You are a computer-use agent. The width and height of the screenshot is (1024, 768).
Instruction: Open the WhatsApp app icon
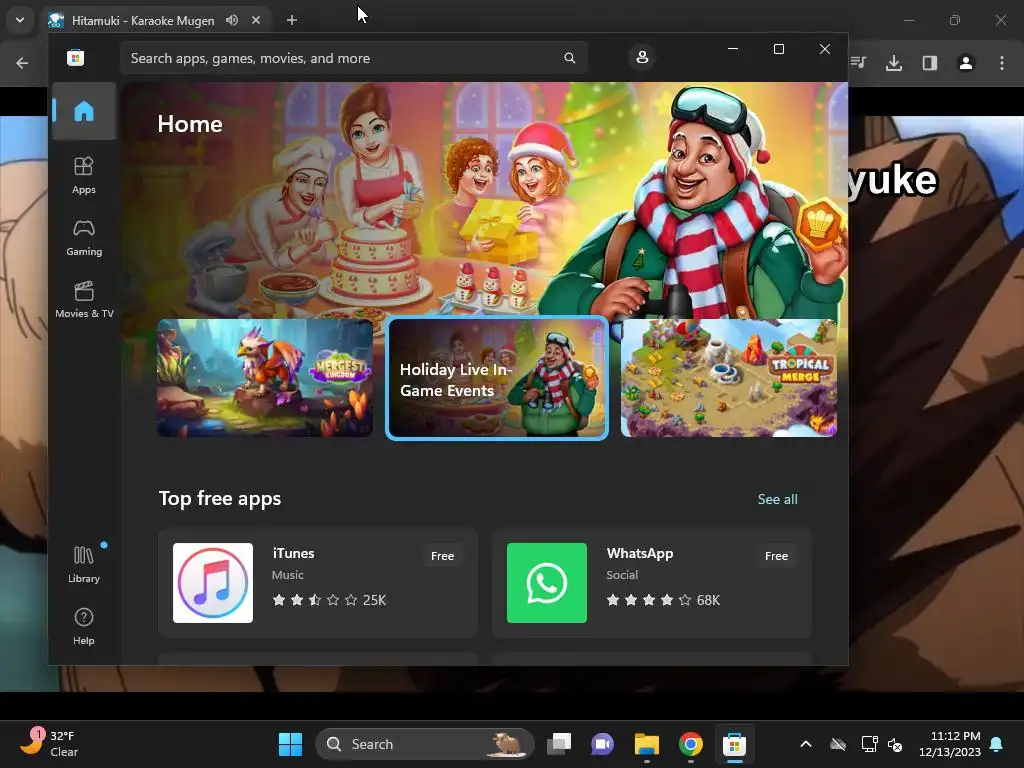click(x=547, y=583)
